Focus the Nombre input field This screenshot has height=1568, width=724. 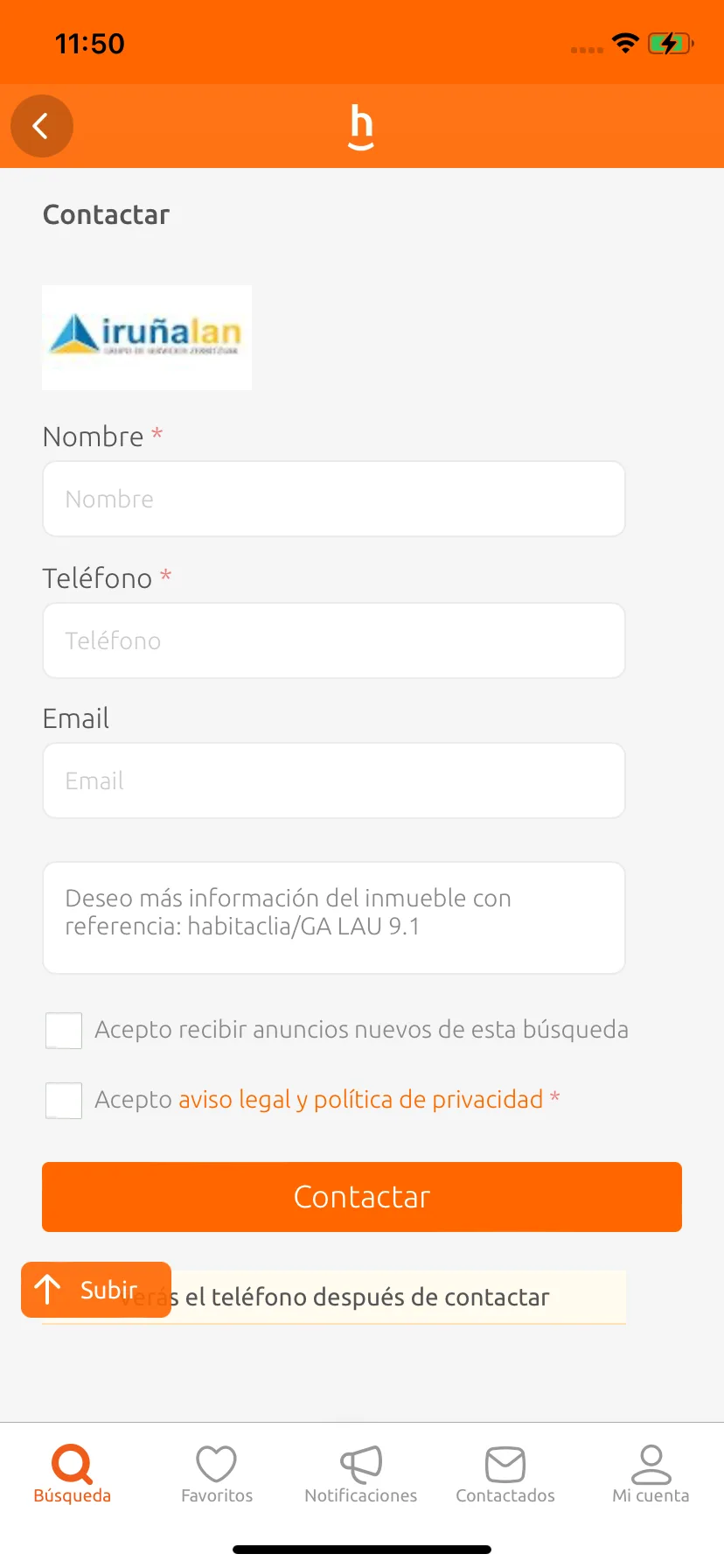tap(334, 499)
